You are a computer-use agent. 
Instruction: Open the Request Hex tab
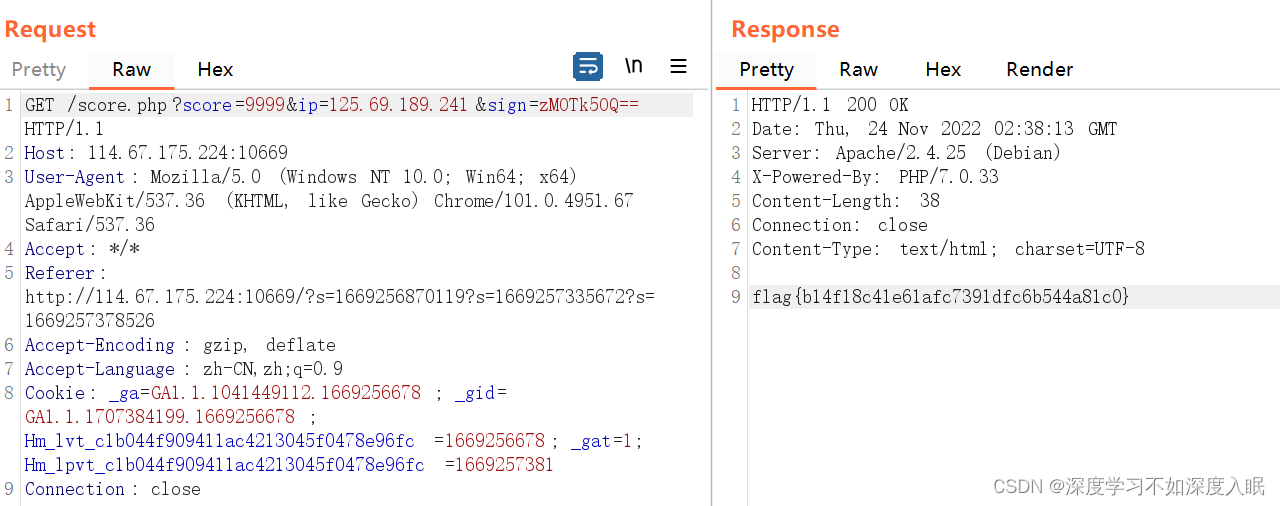tap(215, 69)
